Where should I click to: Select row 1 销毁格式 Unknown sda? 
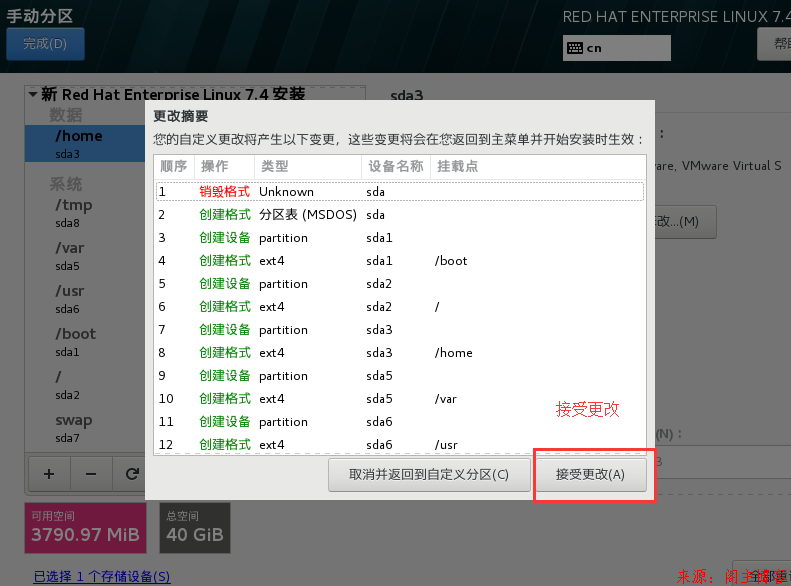tap(400, 192)
